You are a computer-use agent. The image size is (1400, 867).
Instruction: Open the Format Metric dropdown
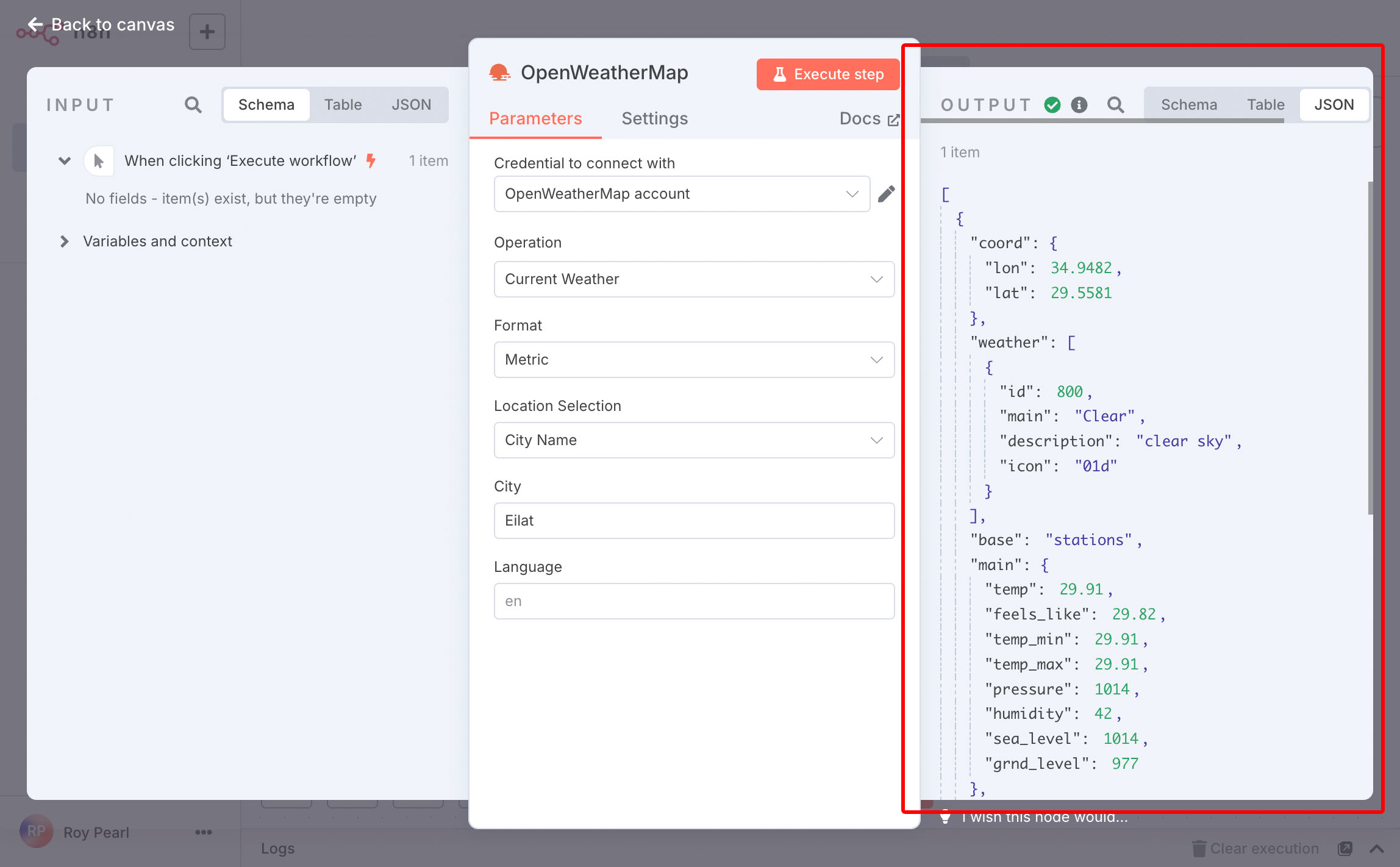pos(694,360)
